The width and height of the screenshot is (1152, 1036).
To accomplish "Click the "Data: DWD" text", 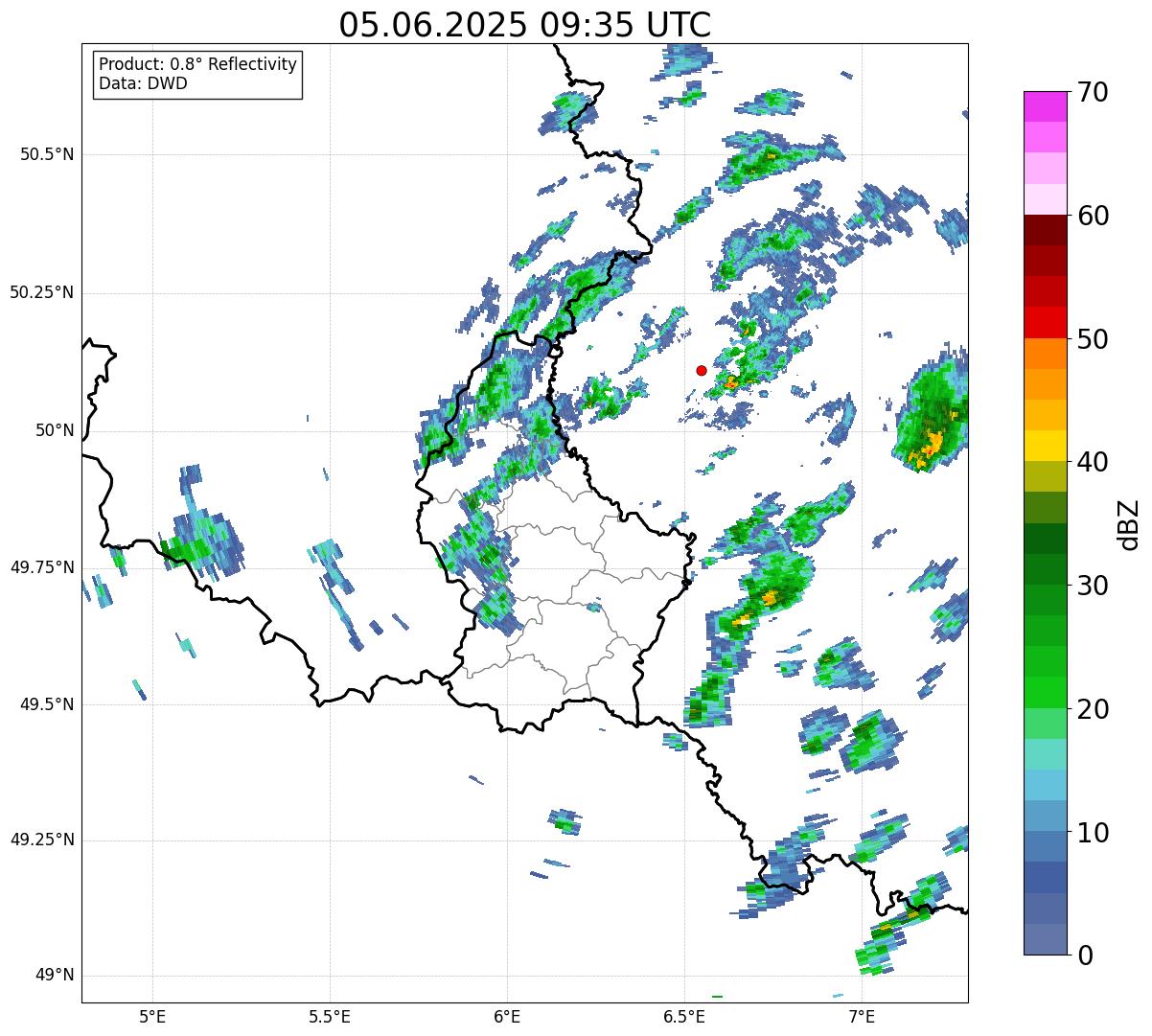I will (x=143, y=83).
